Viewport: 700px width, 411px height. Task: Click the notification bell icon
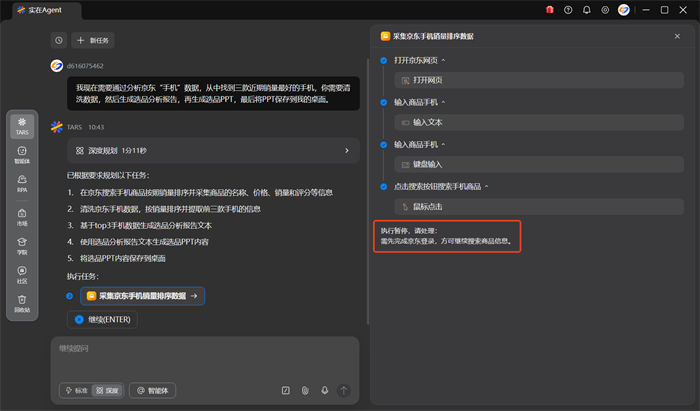pyautogui.click(x=586, y=10)
